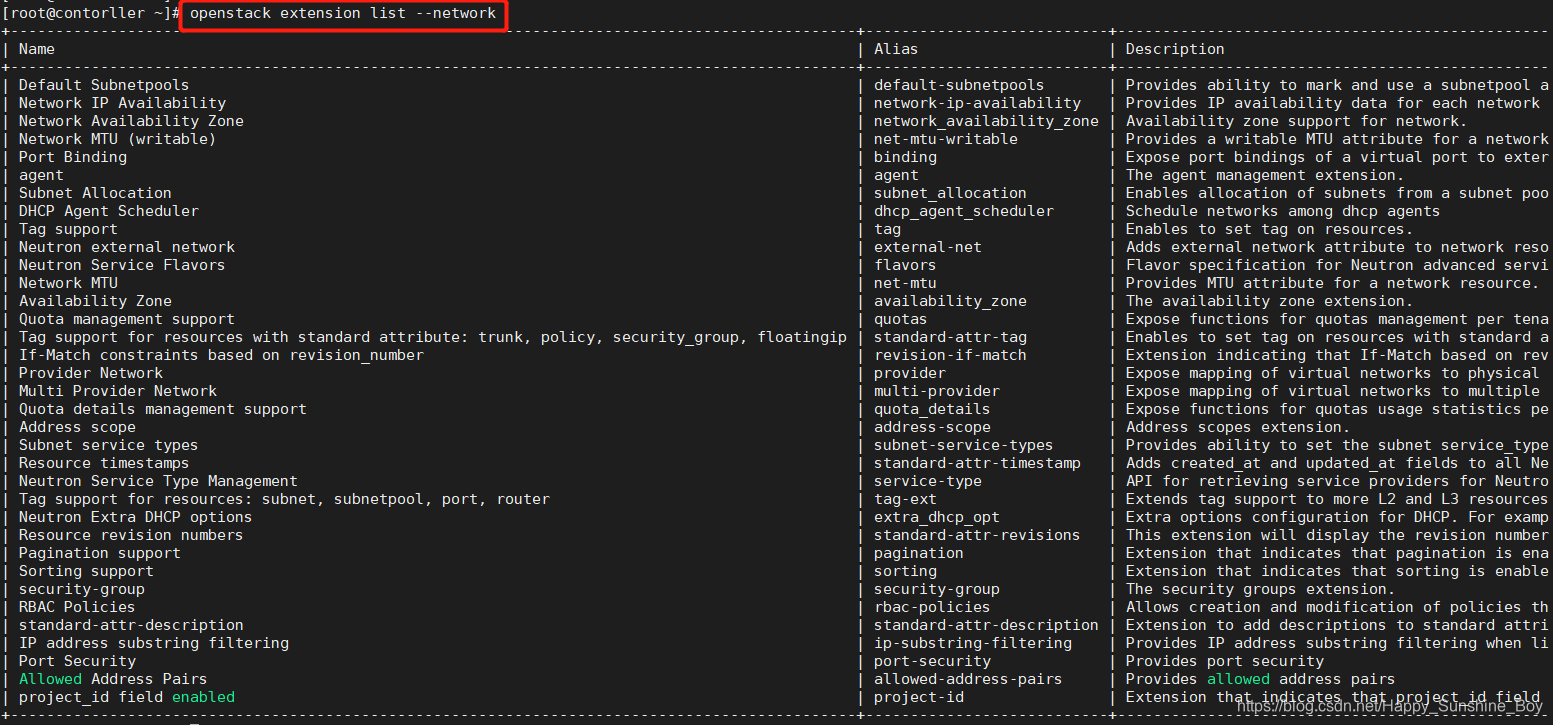This screenshot has width=1553, height=725.
Task: Select 'Quota details management support' name row
Action: pos(163,409)
